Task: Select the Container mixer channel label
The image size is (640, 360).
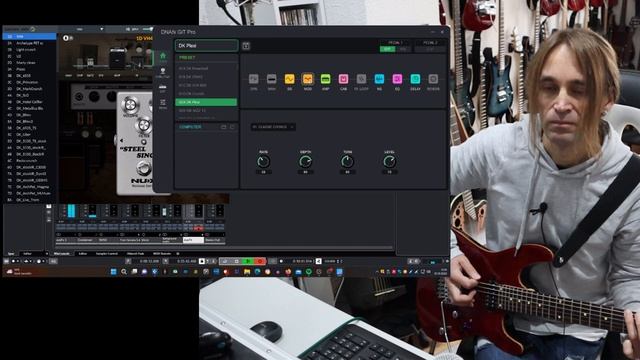Action: pos(86,240)
